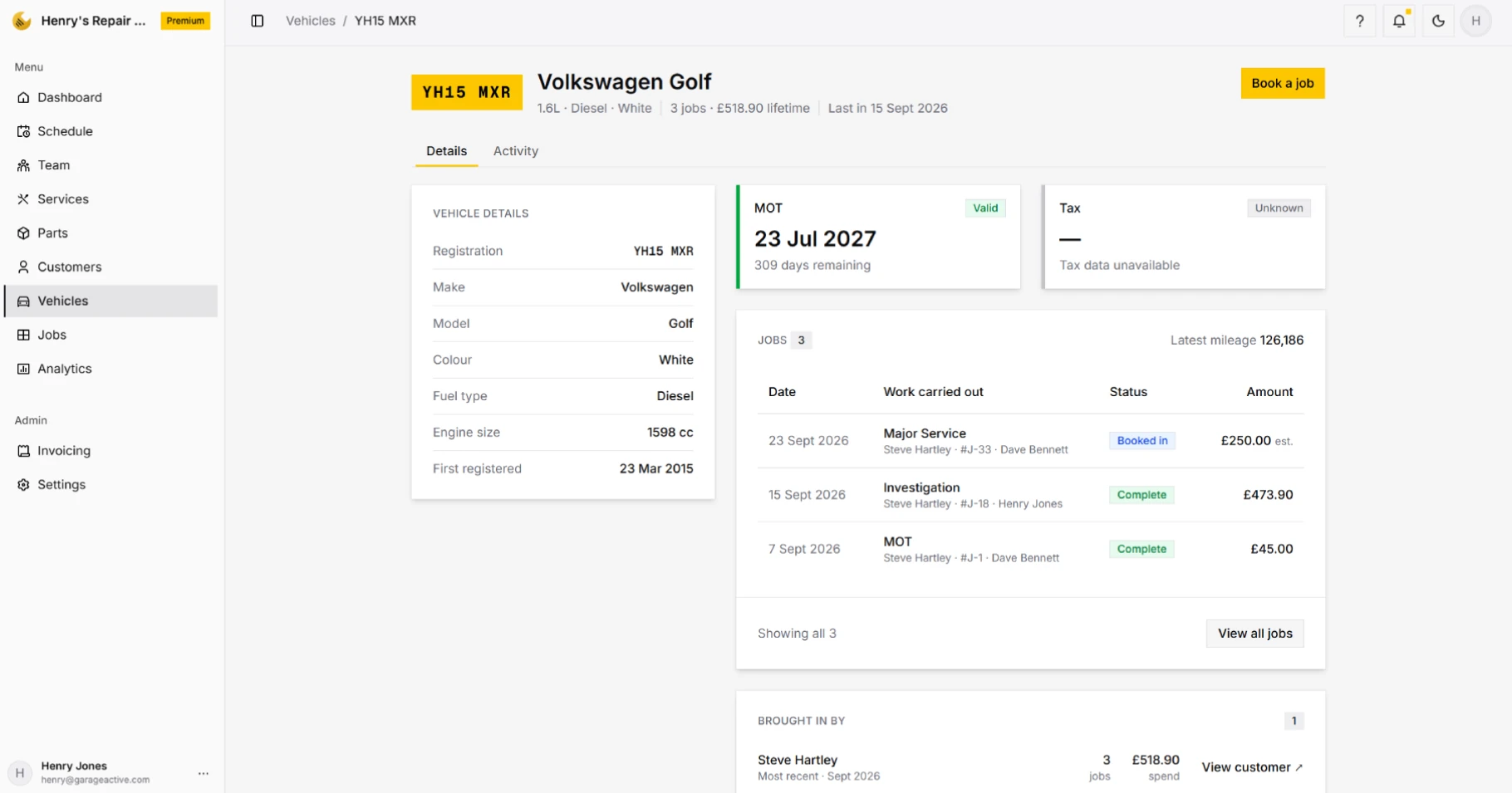
Task: Click the Latest mileage 126,186 value
Action: (x=1282, y=340)
